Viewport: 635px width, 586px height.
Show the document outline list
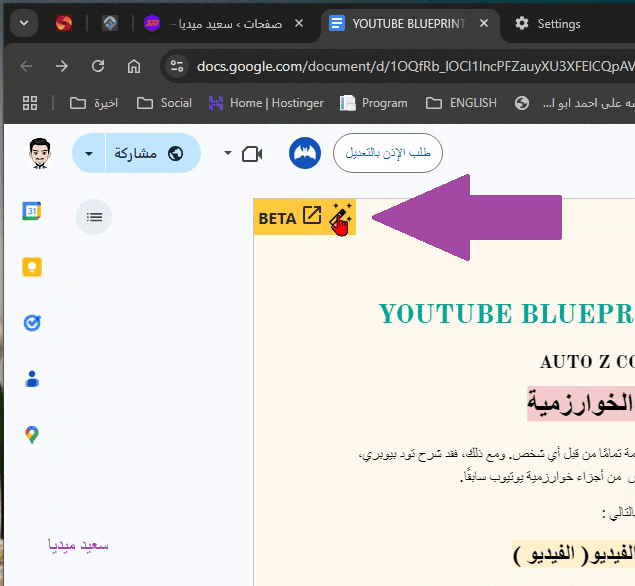(94, 216)
